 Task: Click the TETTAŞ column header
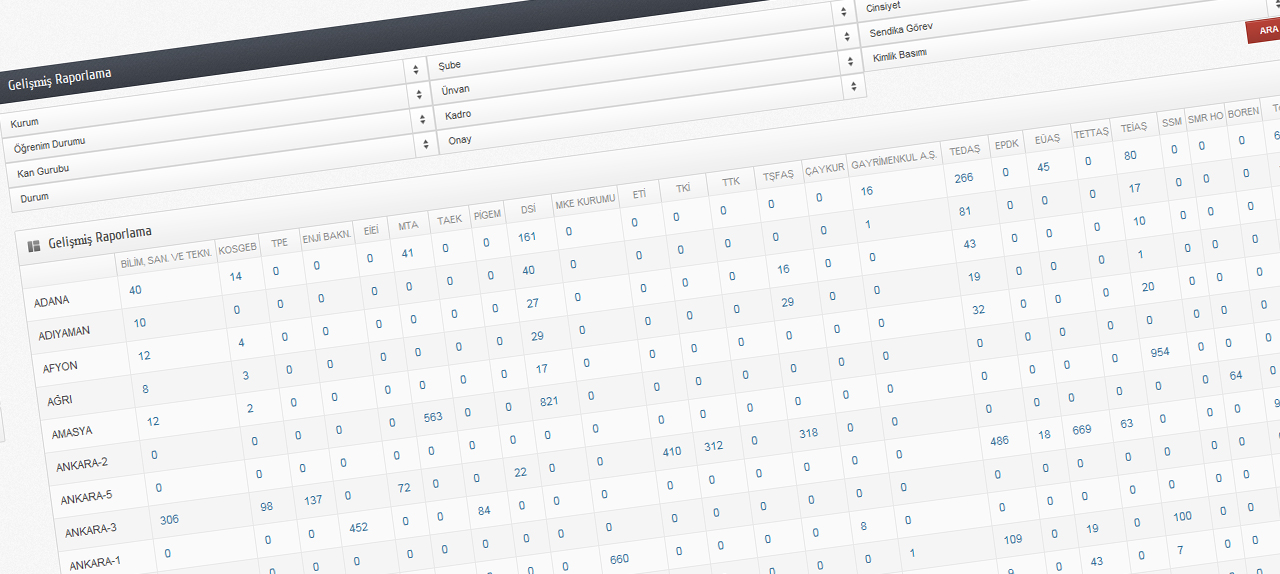click(1091, 132)
